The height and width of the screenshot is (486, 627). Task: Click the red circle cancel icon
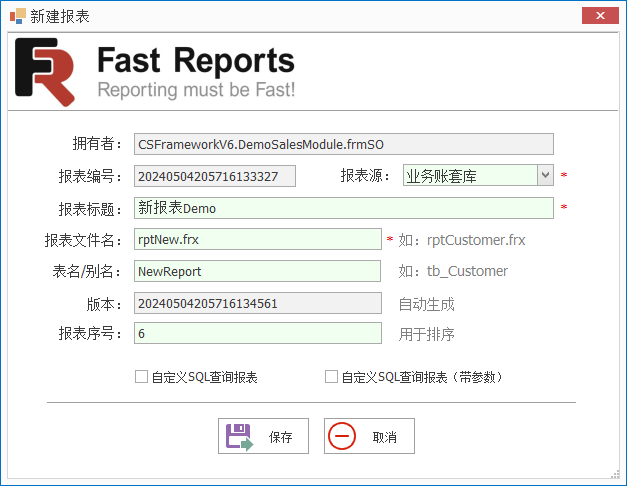click(341, 436)
